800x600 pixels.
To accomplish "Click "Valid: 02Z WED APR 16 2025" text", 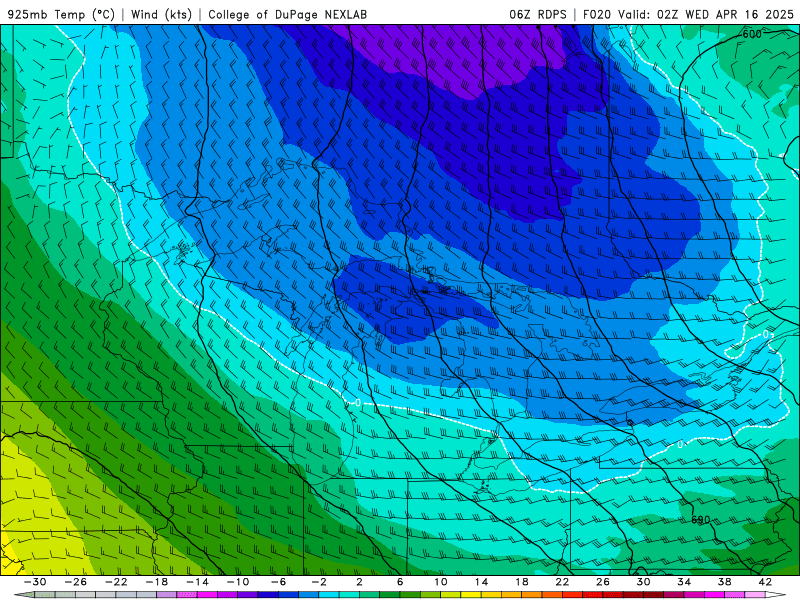I will 706,14.
